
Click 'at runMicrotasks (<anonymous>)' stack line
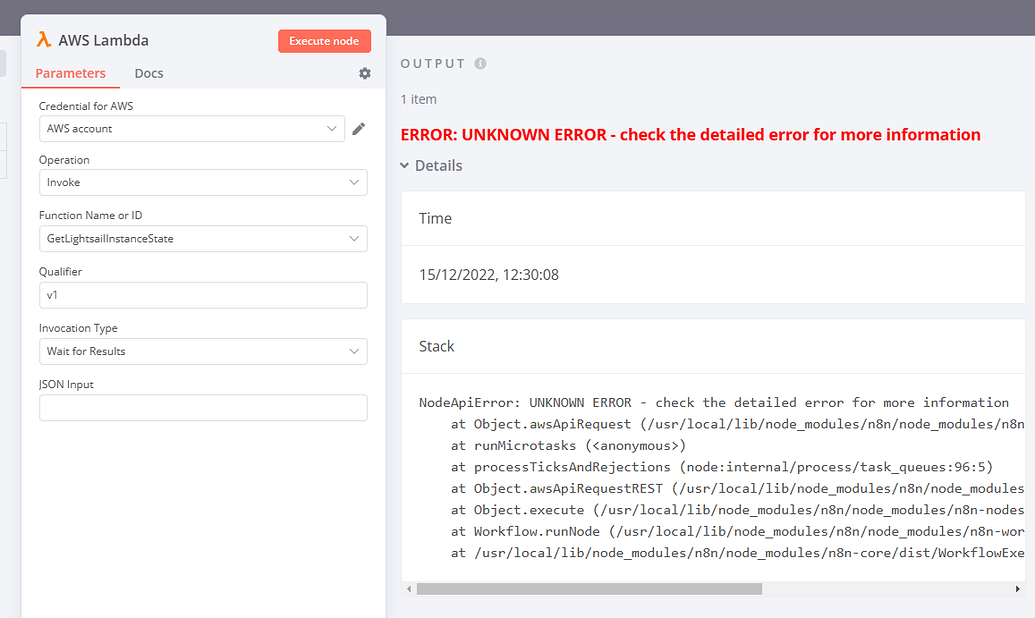point(568,446)
